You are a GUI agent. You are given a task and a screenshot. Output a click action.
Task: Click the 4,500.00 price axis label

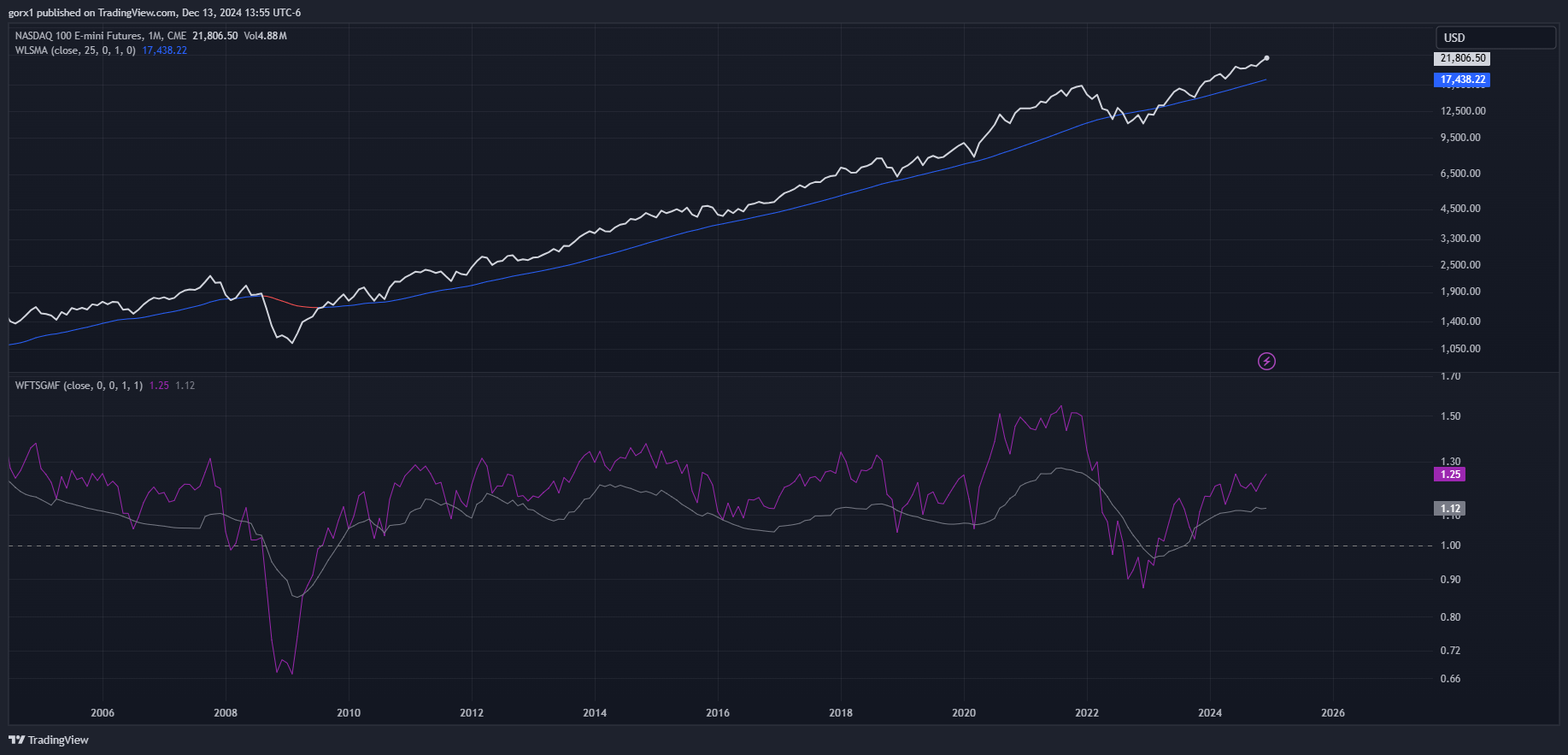(x=1460, y=209)
